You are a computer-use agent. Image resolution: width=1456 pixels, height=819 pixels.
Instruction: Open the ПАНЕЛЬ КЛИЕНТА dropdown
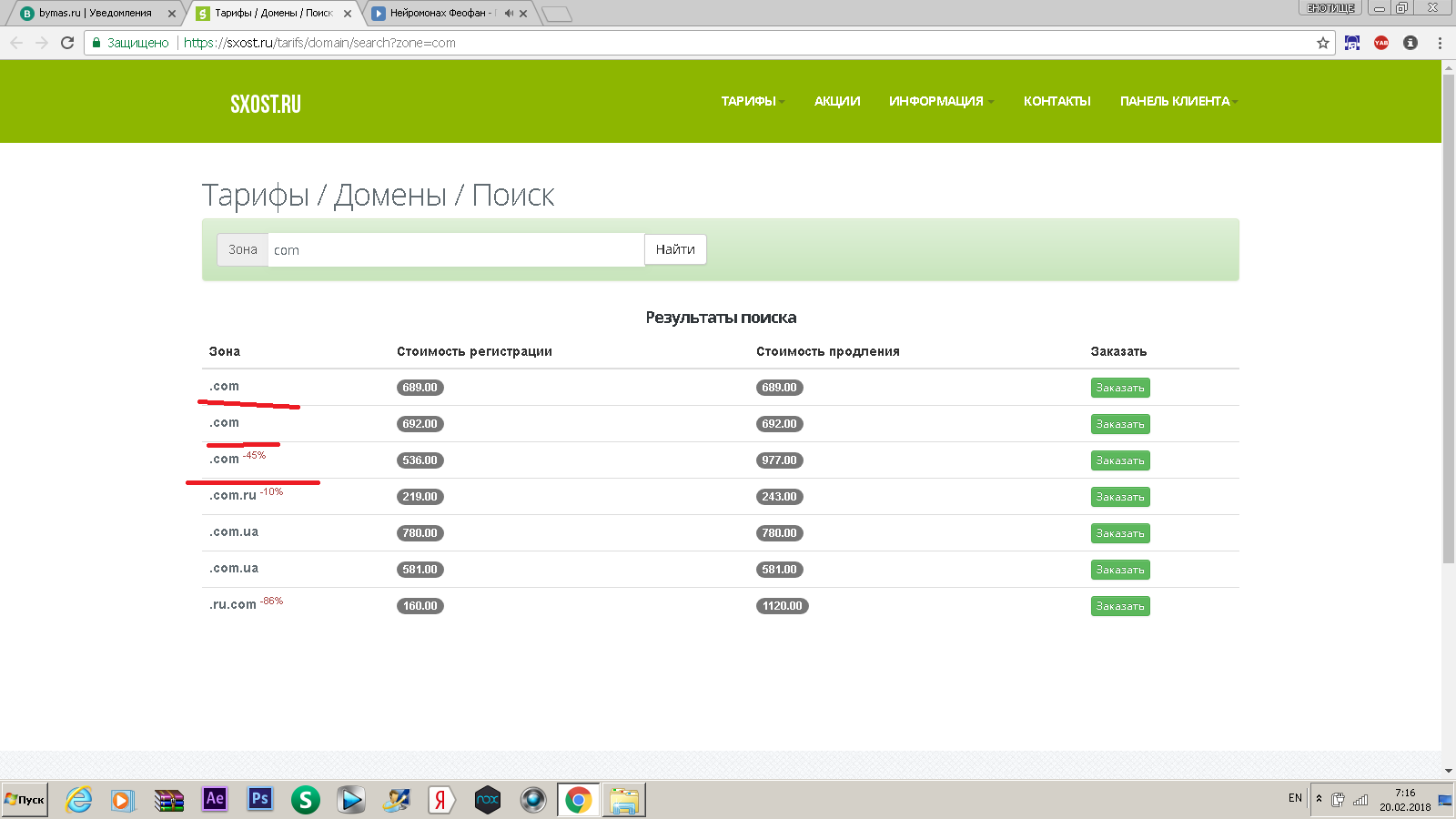click(1178, 101)
